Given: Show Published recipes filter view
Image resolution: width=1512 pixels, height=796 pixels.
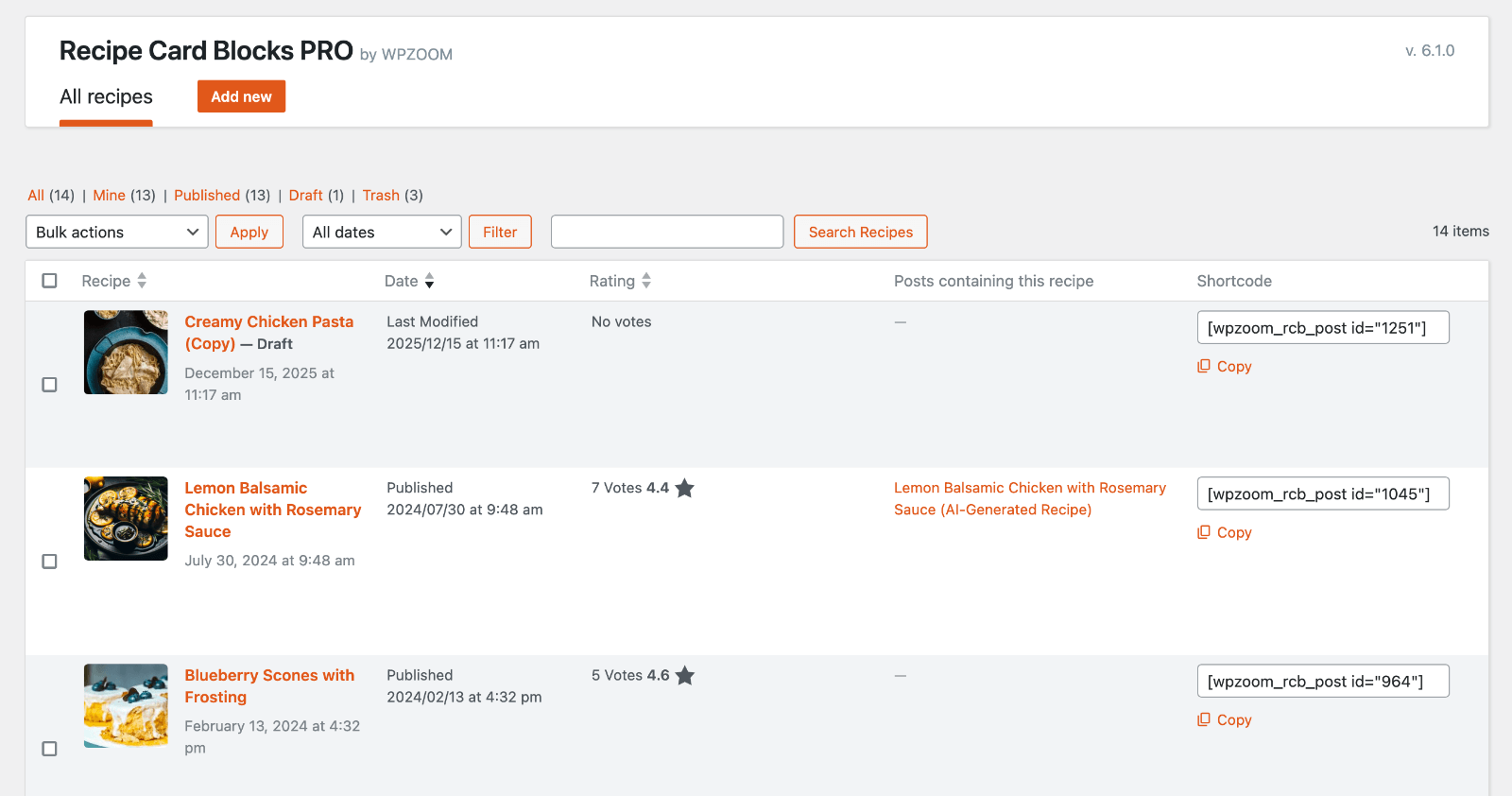Looking at the screenshot, I should pos(207,196).
